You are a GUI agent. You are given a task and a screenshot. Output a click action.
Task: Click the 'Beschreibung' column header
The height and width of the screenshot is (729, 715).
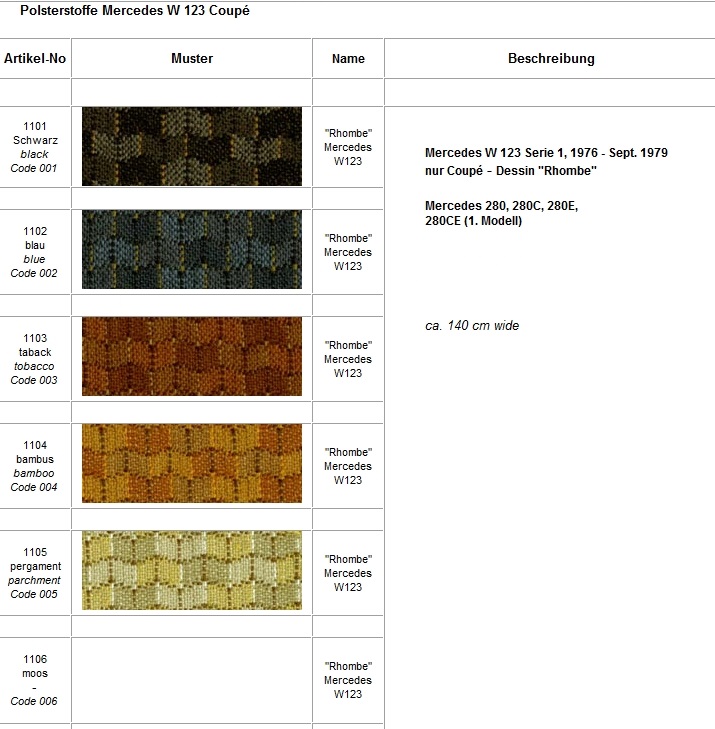click(x=551, y=59)
